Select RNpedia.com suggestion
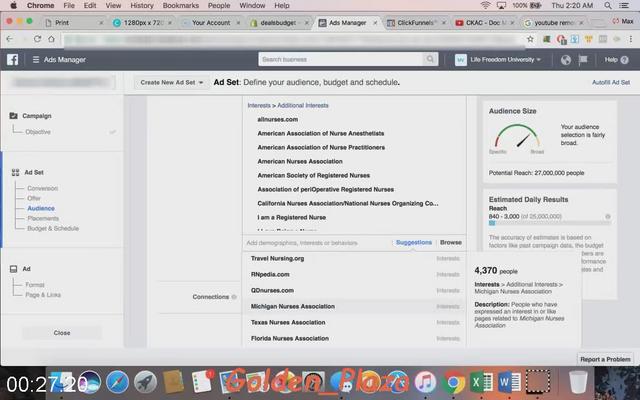640x400 pixels. click(x=354, y=274)
